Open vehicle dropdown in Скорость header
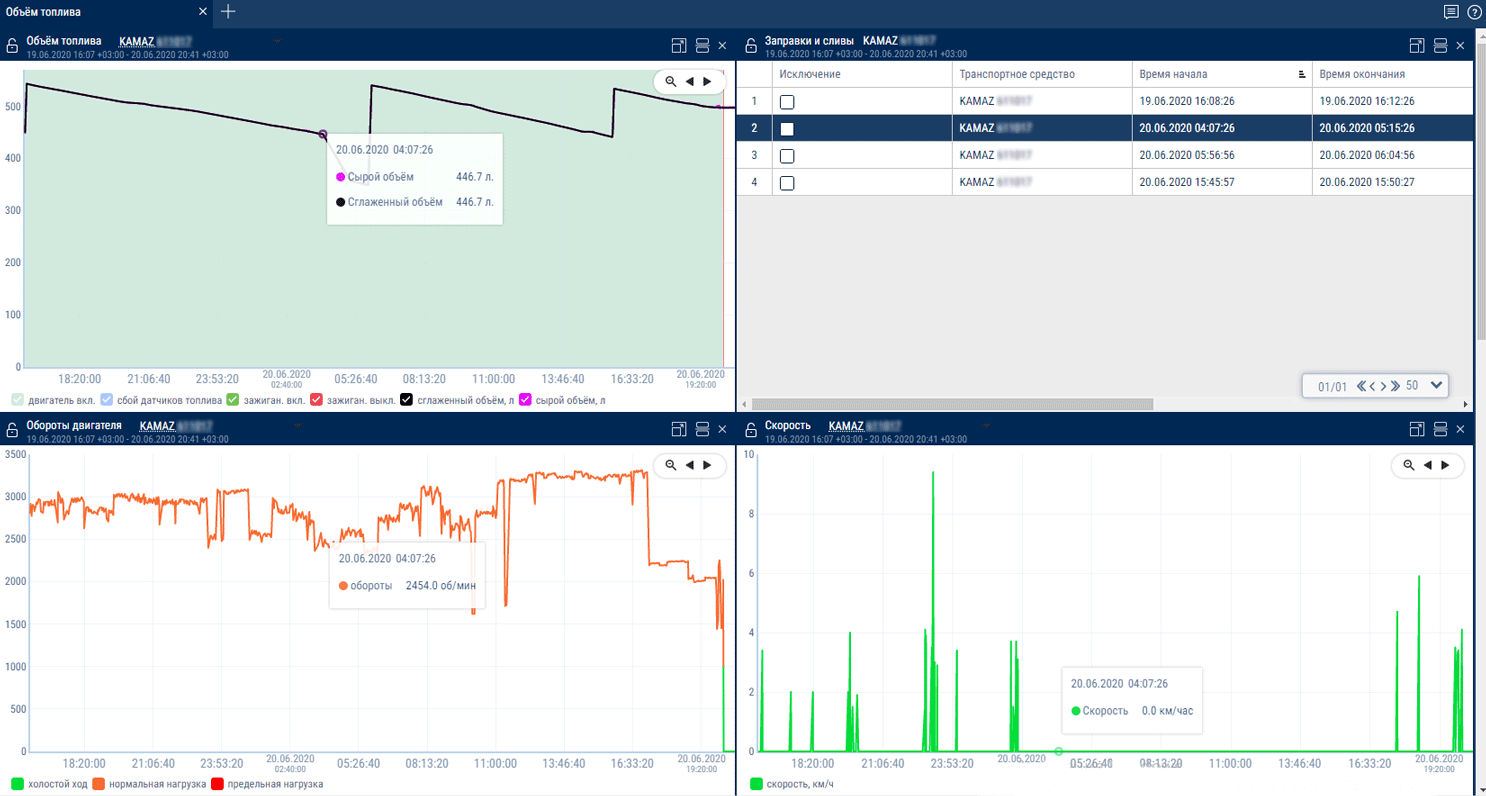Screen dimensions: 1486x796 point(987,425)
